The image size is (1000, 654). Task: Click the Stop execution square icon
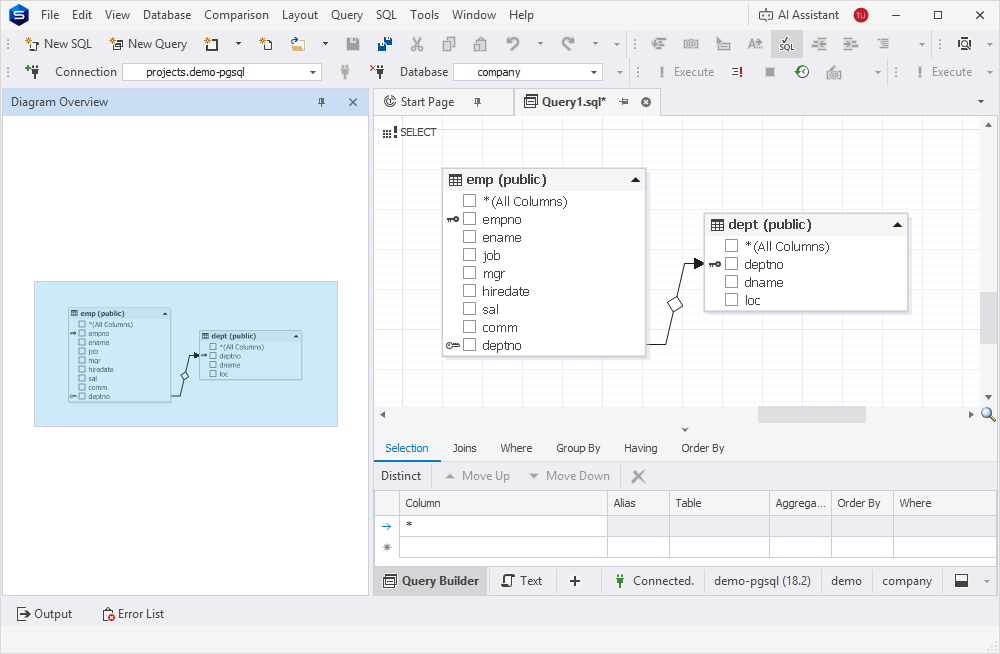pos(770,72)
